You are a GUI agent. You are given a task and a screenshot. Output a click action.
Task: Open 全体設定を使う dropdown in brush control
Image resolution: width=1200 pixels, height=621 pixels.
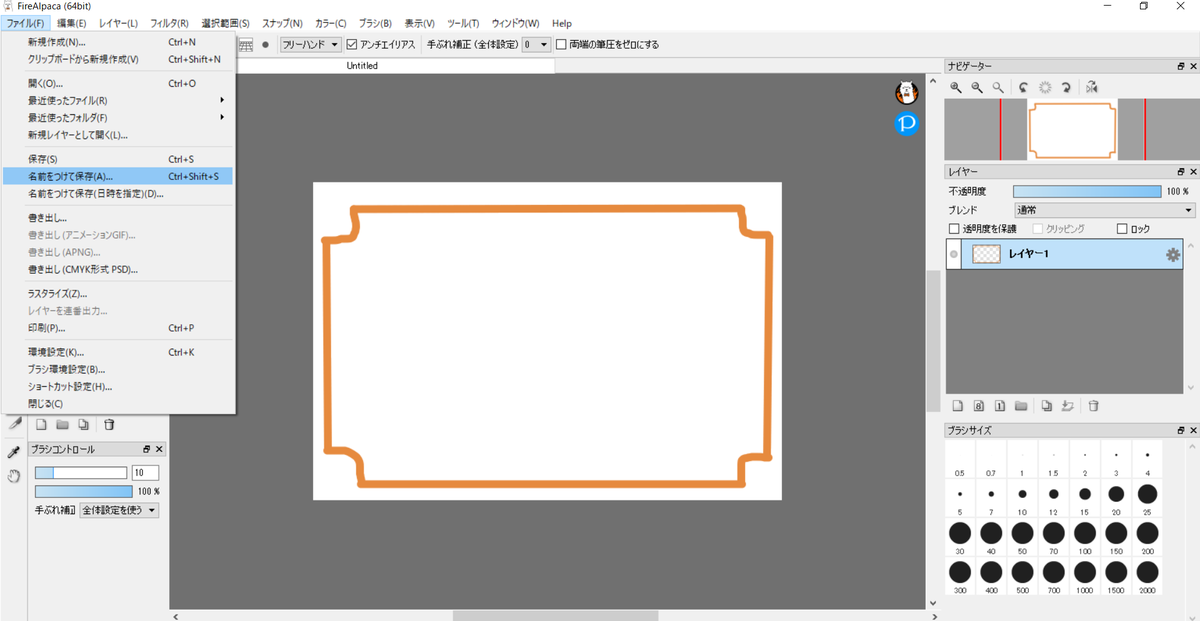(x=119, y=510)
